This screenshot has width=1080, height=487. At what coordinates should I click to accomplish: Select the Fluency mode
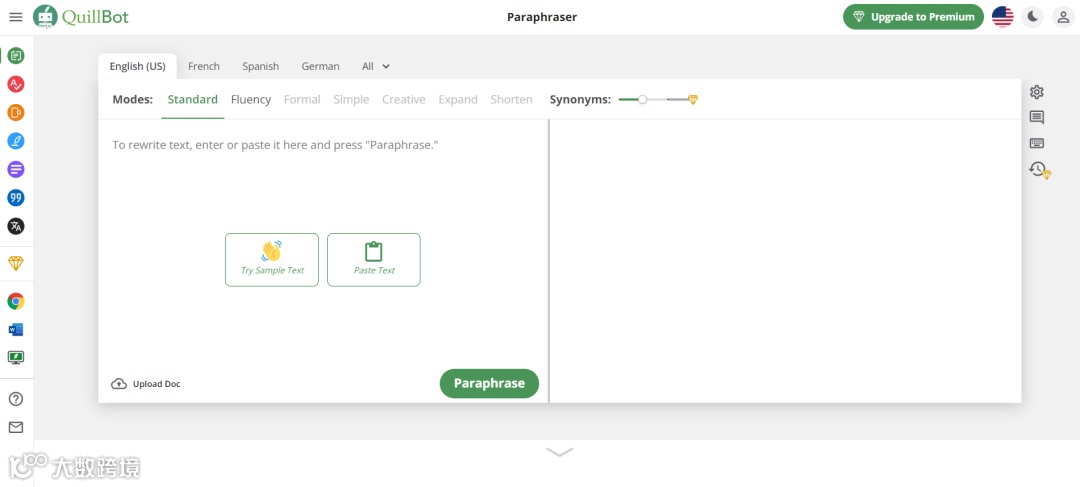coord(251,99)
